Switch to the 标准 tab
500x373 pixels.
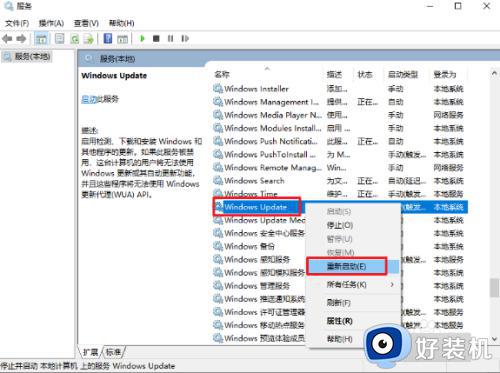click(x=114, y=352)
